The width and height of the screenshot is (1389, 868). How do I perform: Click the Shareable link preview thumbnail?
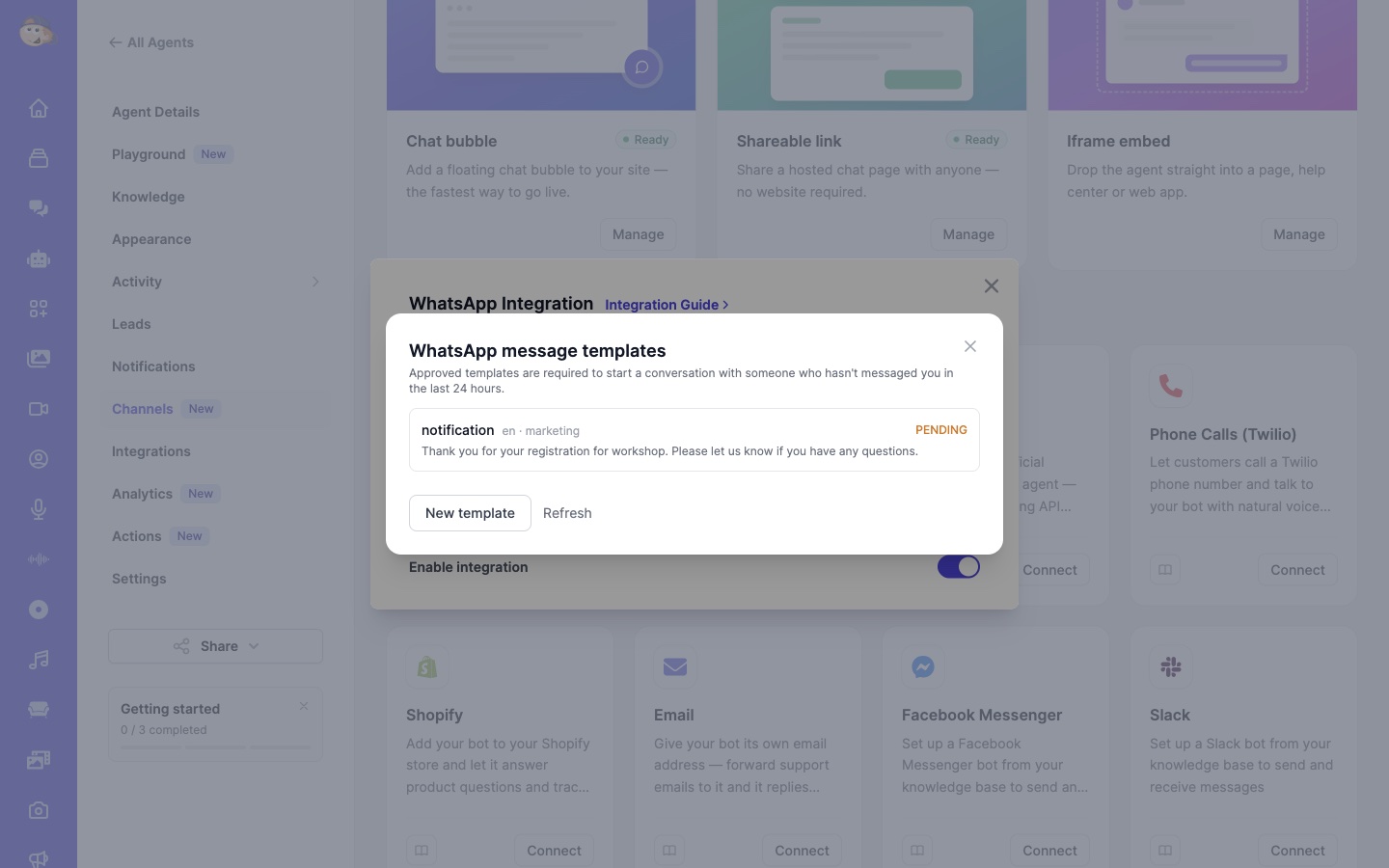(x=872, y=55)
